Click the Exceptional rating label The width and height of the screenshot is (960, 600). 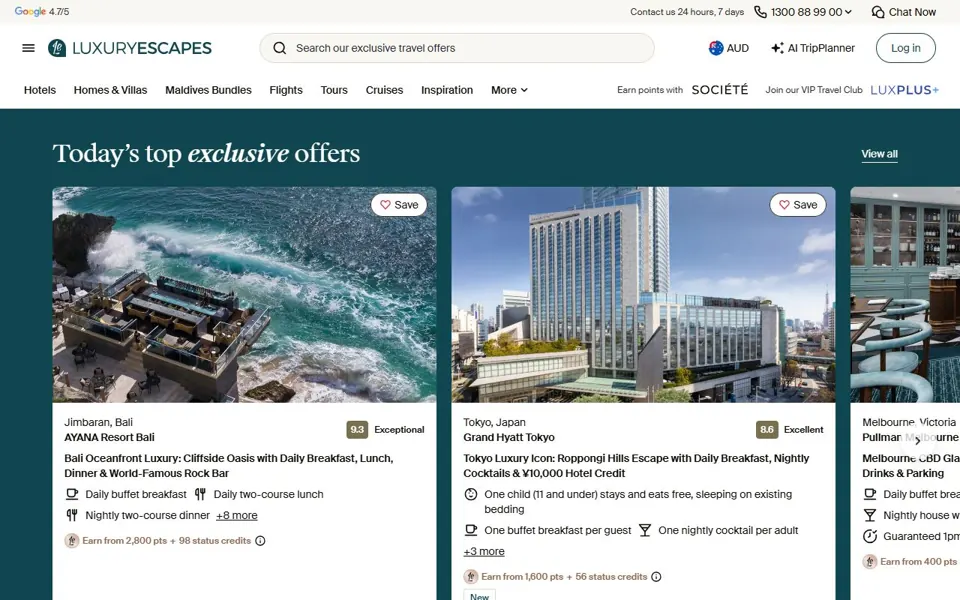coord(399,430)
